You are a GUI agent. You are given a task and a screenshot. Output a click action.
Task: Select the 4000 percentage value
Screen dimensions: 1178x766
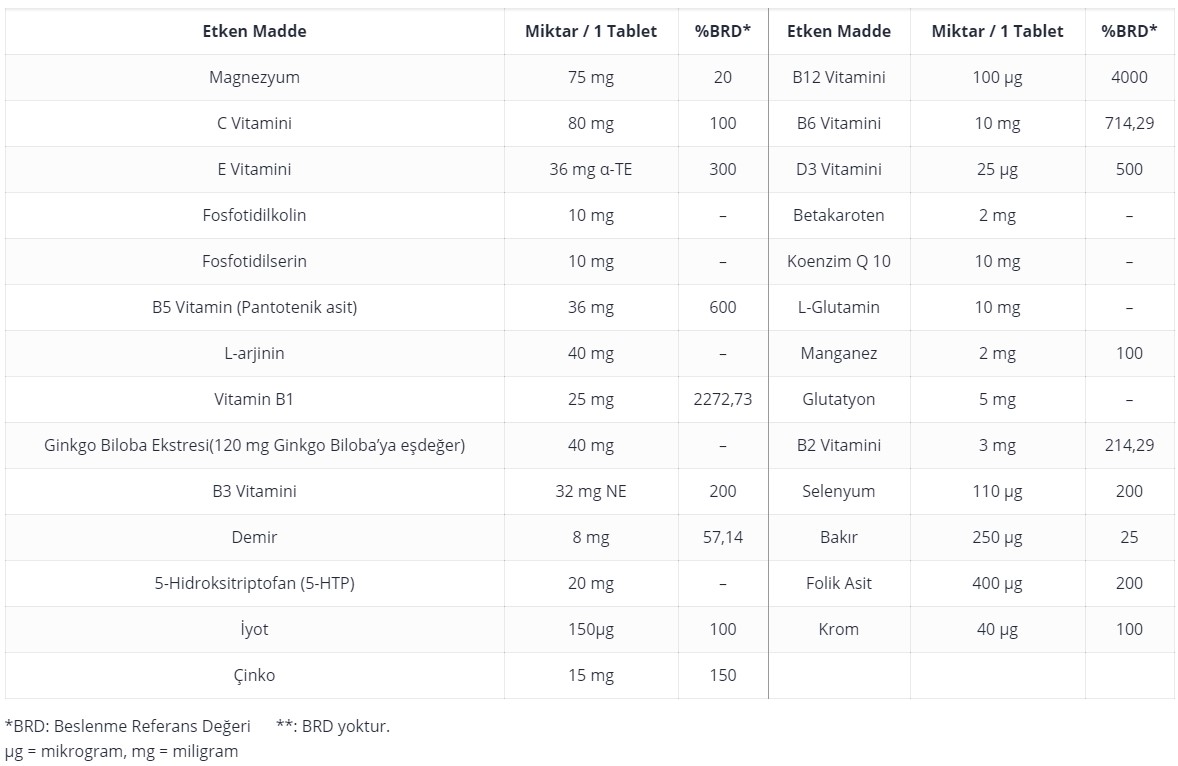[1129, 77]
